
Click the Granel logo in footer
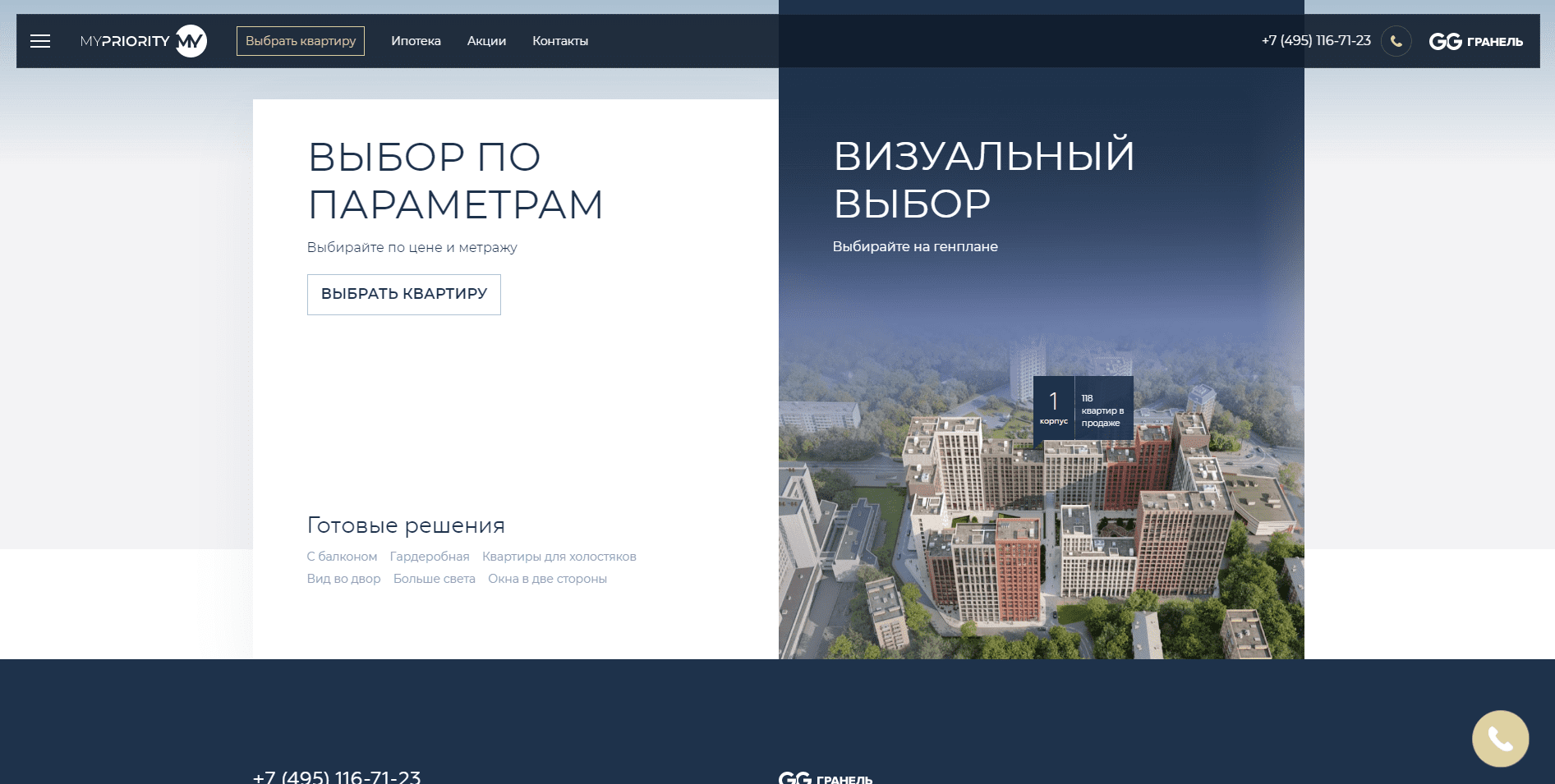tap(826, 777)
